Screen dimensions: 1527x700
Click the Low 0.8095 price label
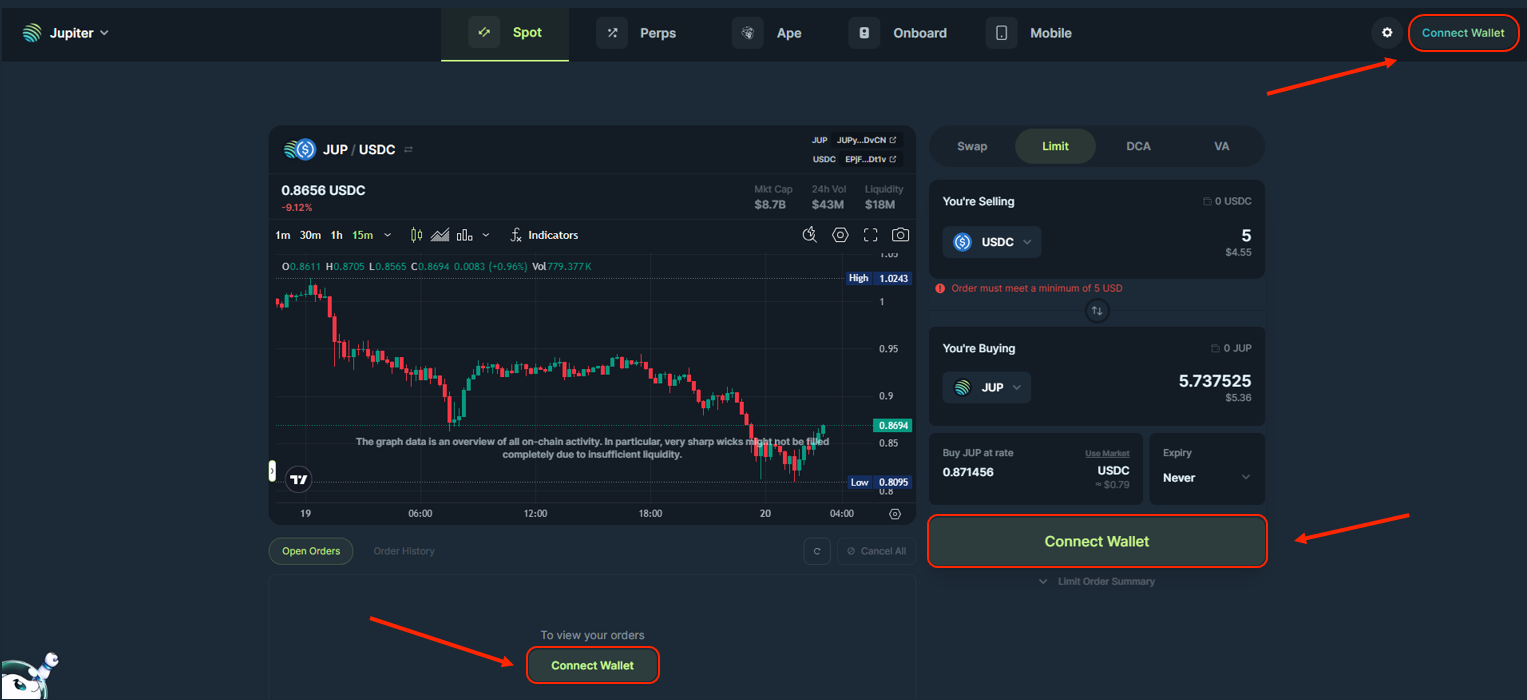tap(878, 481)
